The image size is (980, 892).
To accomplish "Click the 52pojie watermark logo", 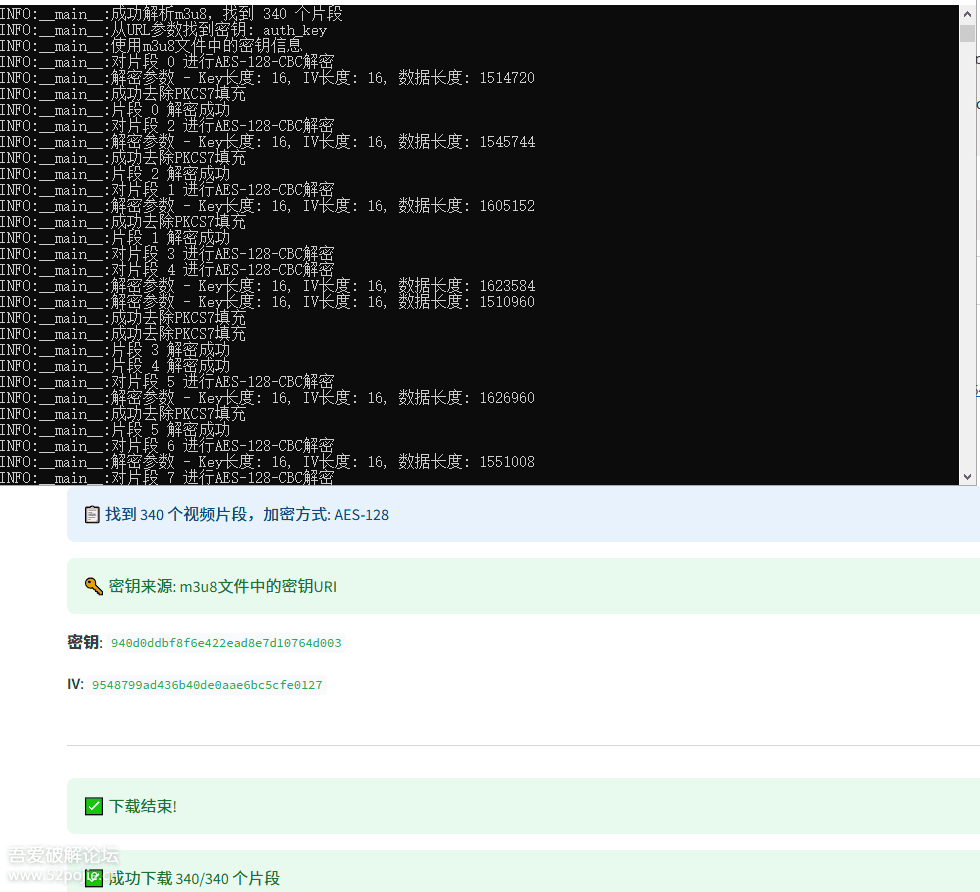I will click(62, 865).
